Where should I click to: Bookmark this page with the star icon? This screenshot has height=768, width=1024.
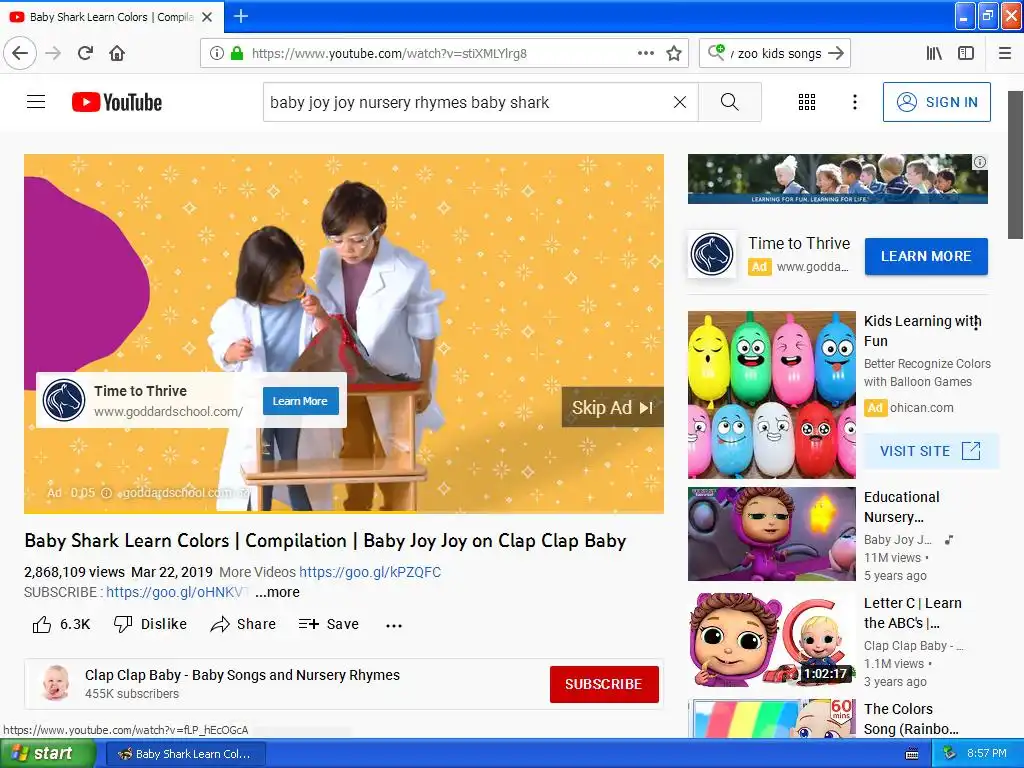coord(674,53)
